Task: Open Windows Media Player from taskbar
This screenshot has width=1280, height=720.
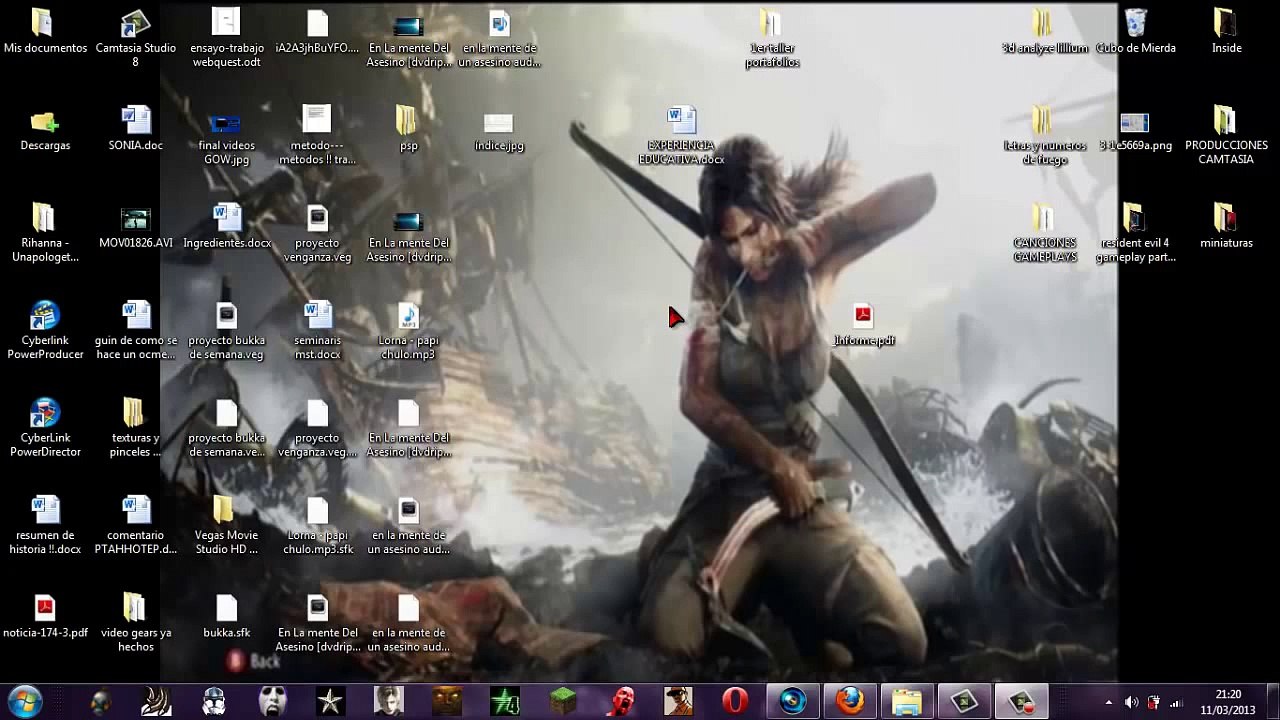Action: coord(793,702)
